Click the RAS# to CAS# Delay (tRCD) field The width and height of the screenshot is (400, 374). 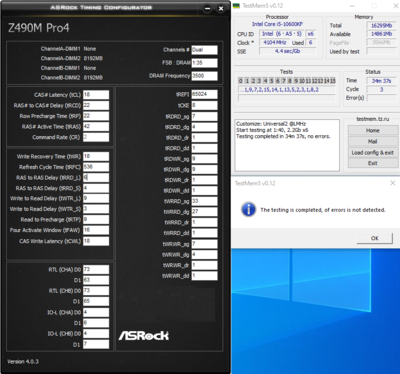coord(96,105)
